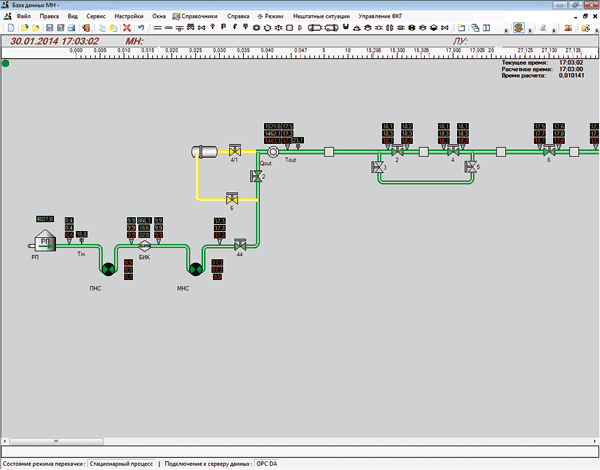Toggle the highlighted S mode button
The width and height of the screenshot is (600, 470).
(x=518, y=28)
